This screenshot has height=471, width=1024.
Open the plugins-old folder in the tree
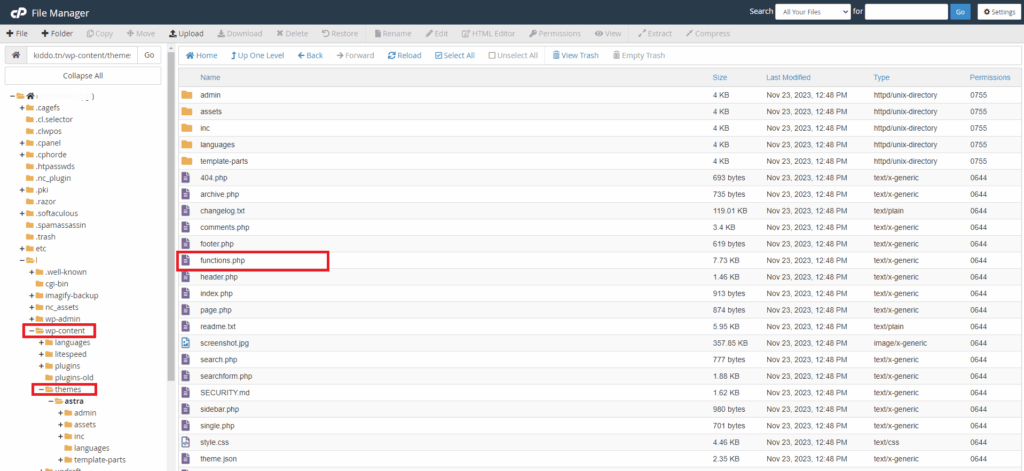coord(70,378)
